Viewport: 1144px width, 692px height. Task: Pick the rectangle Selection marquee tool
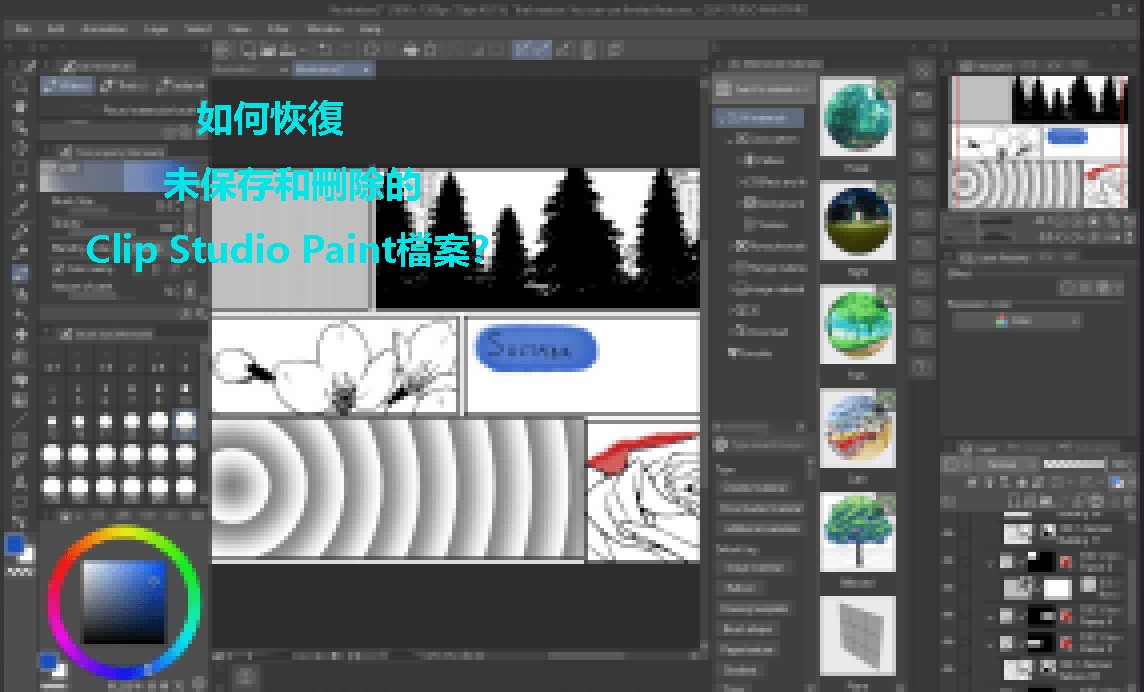click(19, 167)
